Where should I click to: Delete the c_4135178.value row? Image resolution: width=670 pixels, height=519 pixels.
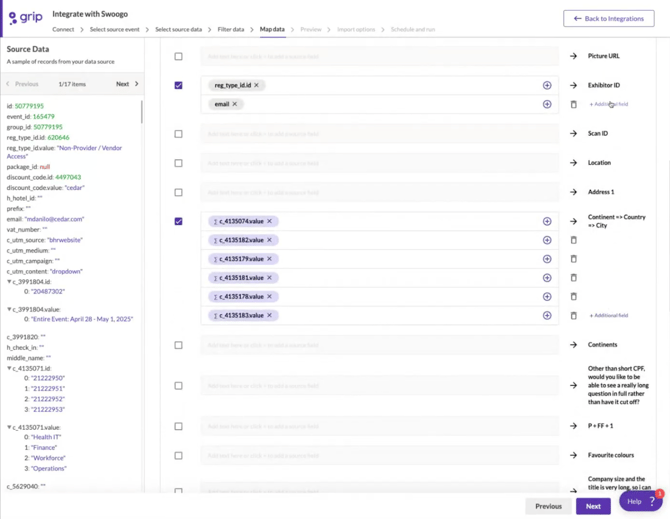coord(573,296)
